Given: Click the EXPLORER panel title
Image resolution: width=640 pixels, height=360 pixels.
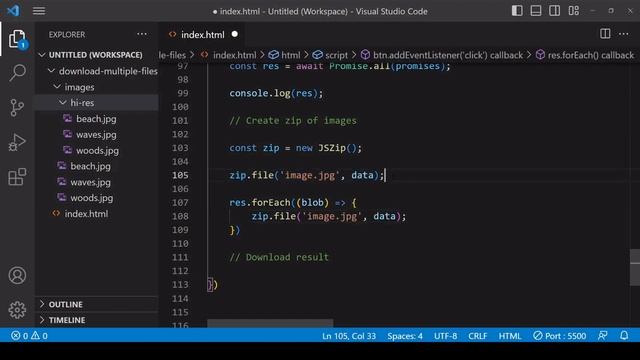Looking at the screenshot, I should click(x=67, y=35).
